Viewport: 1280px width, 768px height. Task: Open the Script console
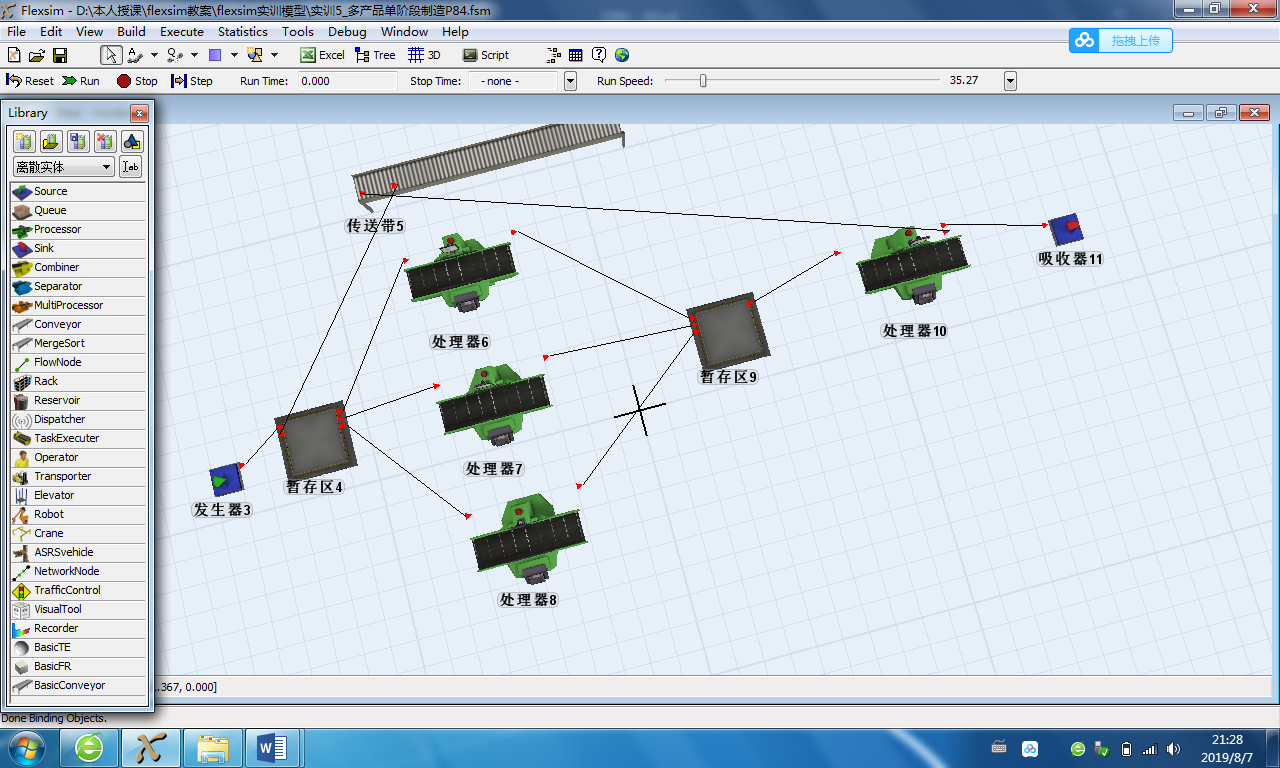pos(486,55)
